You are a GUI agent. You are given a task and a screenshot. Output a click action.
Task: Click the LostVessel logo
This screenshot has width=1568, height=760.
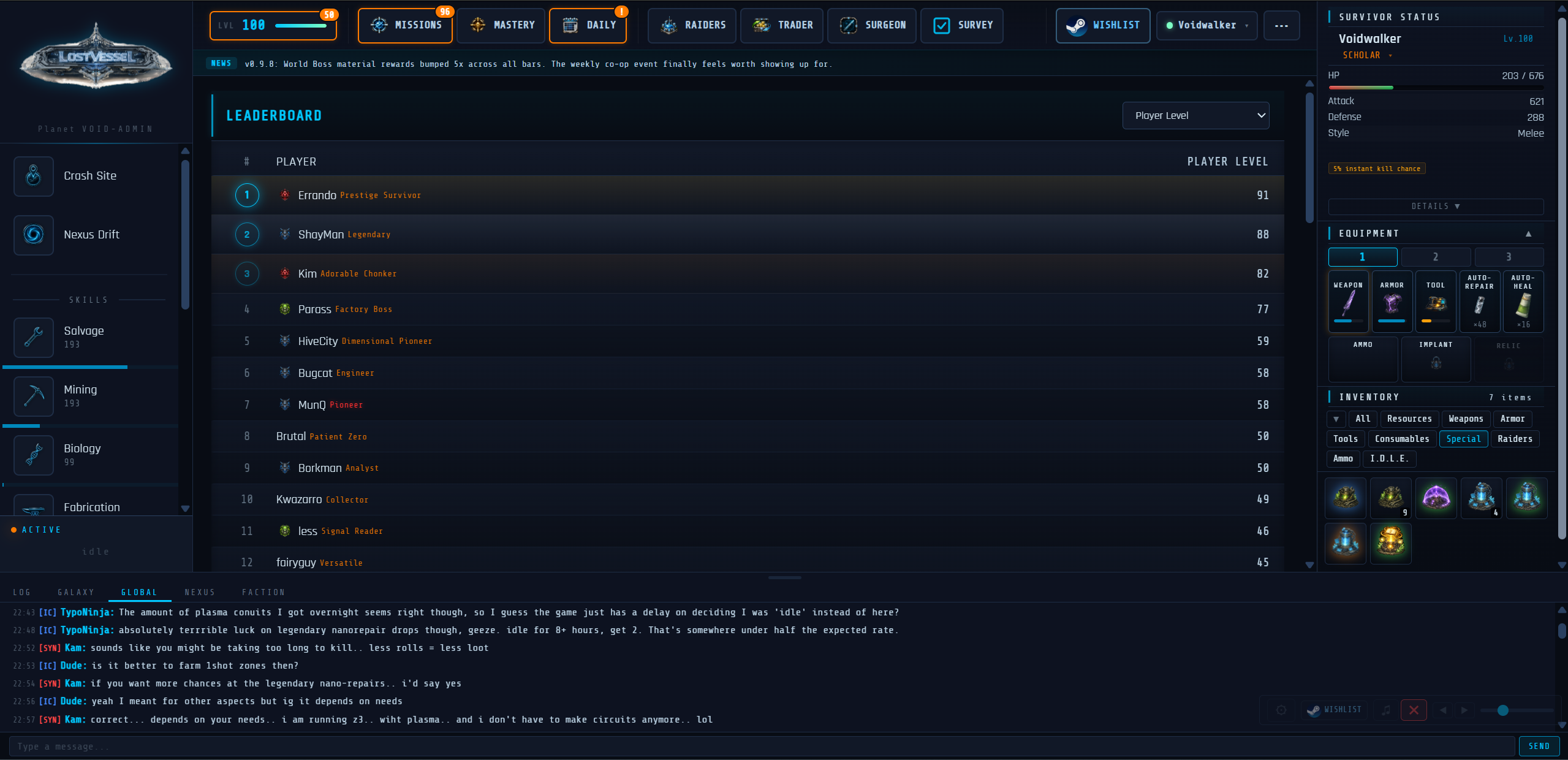click(x=96, y=56)
